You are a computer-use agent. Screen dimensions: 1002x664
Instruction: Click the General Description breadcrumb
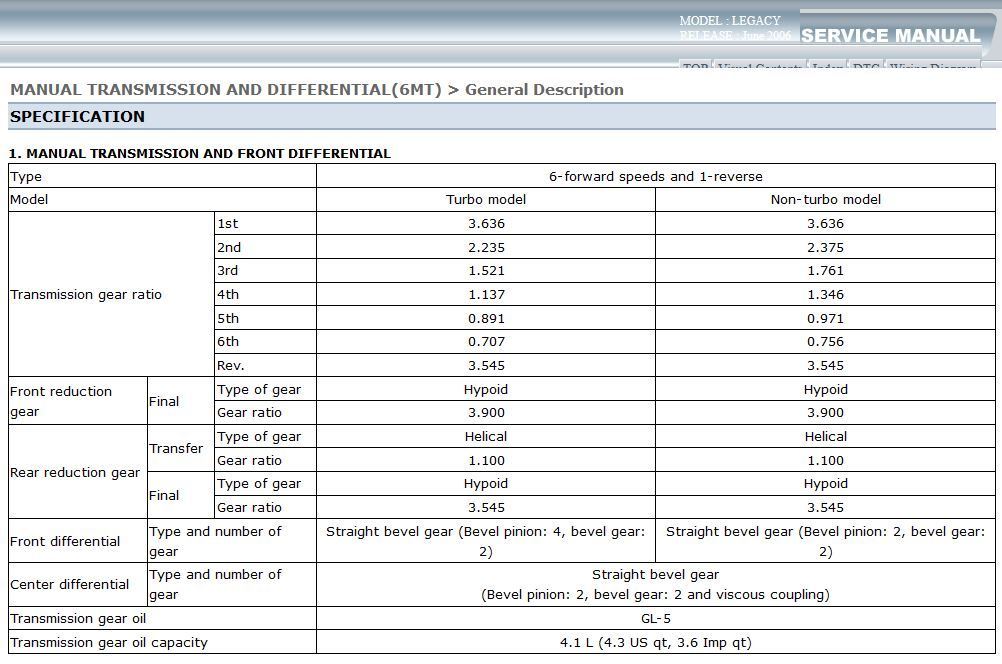click(x=544, y=90)
